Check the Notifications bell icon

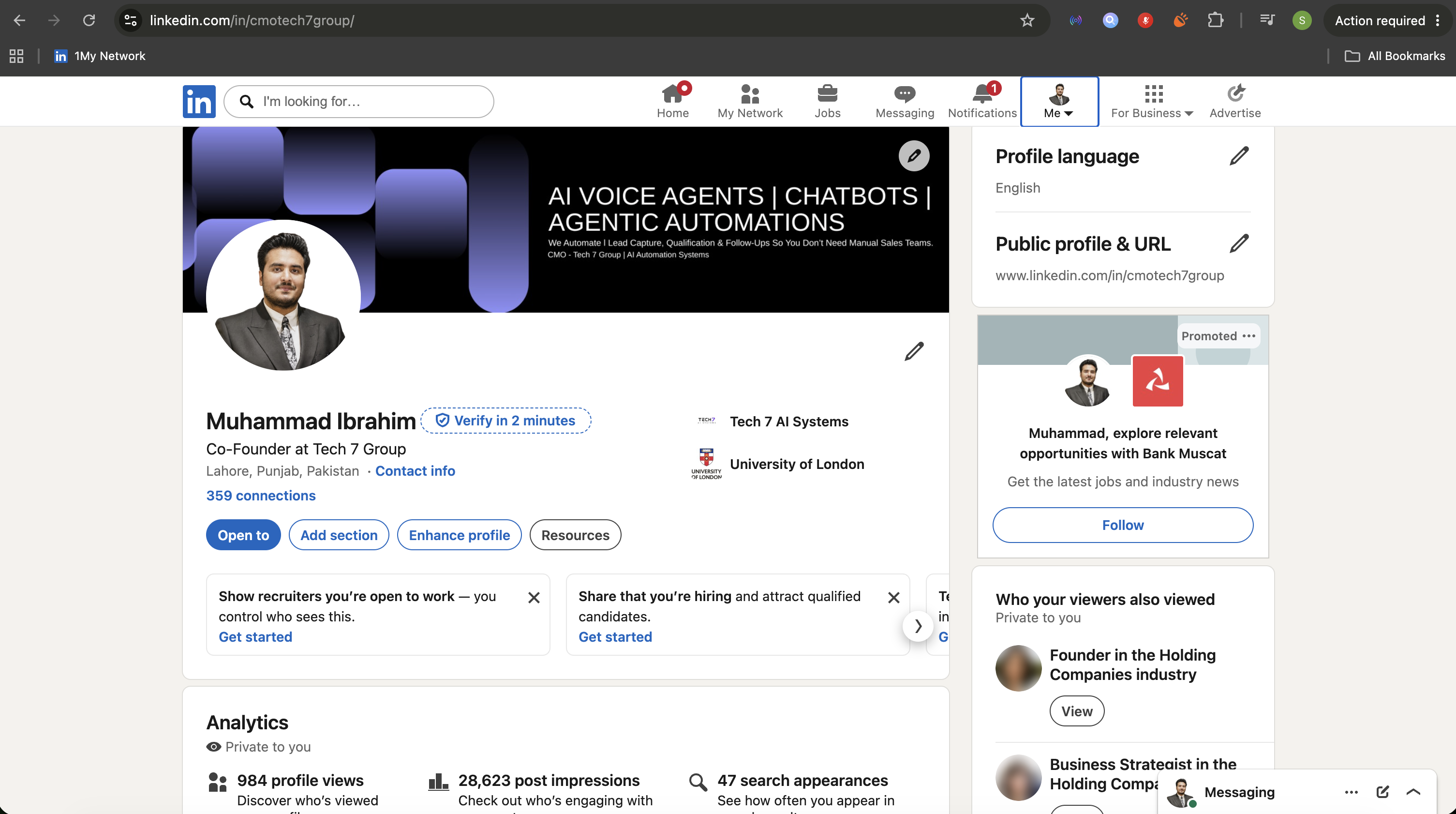pyautogui.click(x=982, y=101)
